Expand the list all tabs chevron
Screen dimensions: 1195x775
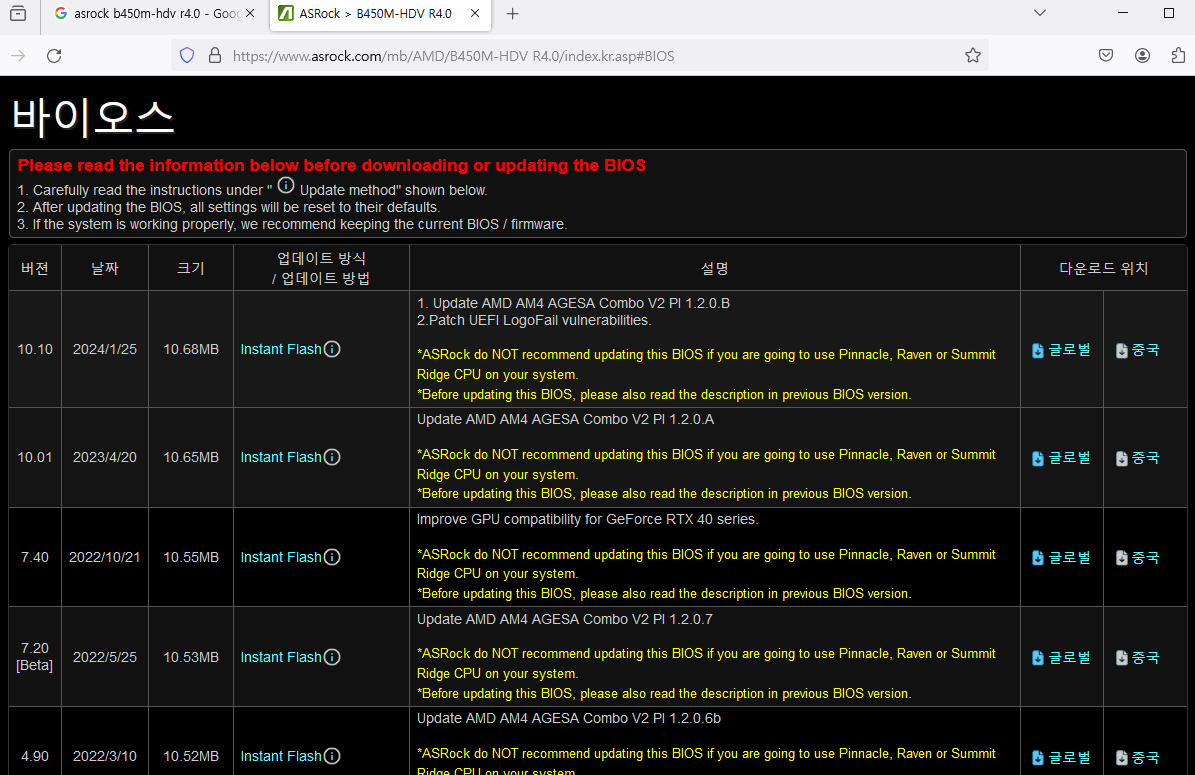tap(1040, 13)
